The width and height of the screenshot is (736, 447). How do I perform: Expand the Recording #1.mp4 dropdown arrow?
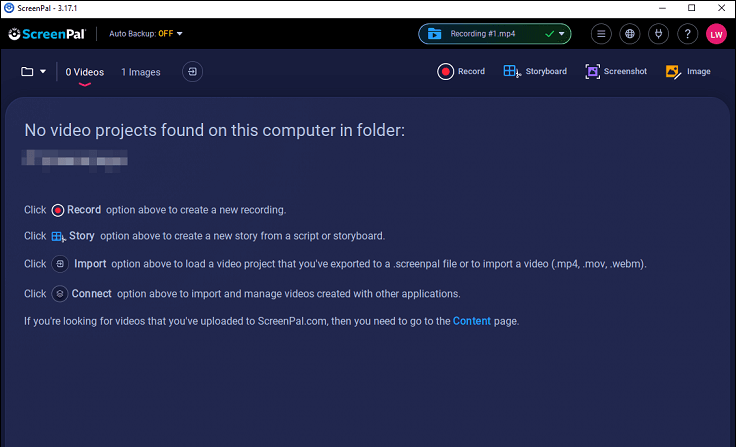(x=561, y=34)
